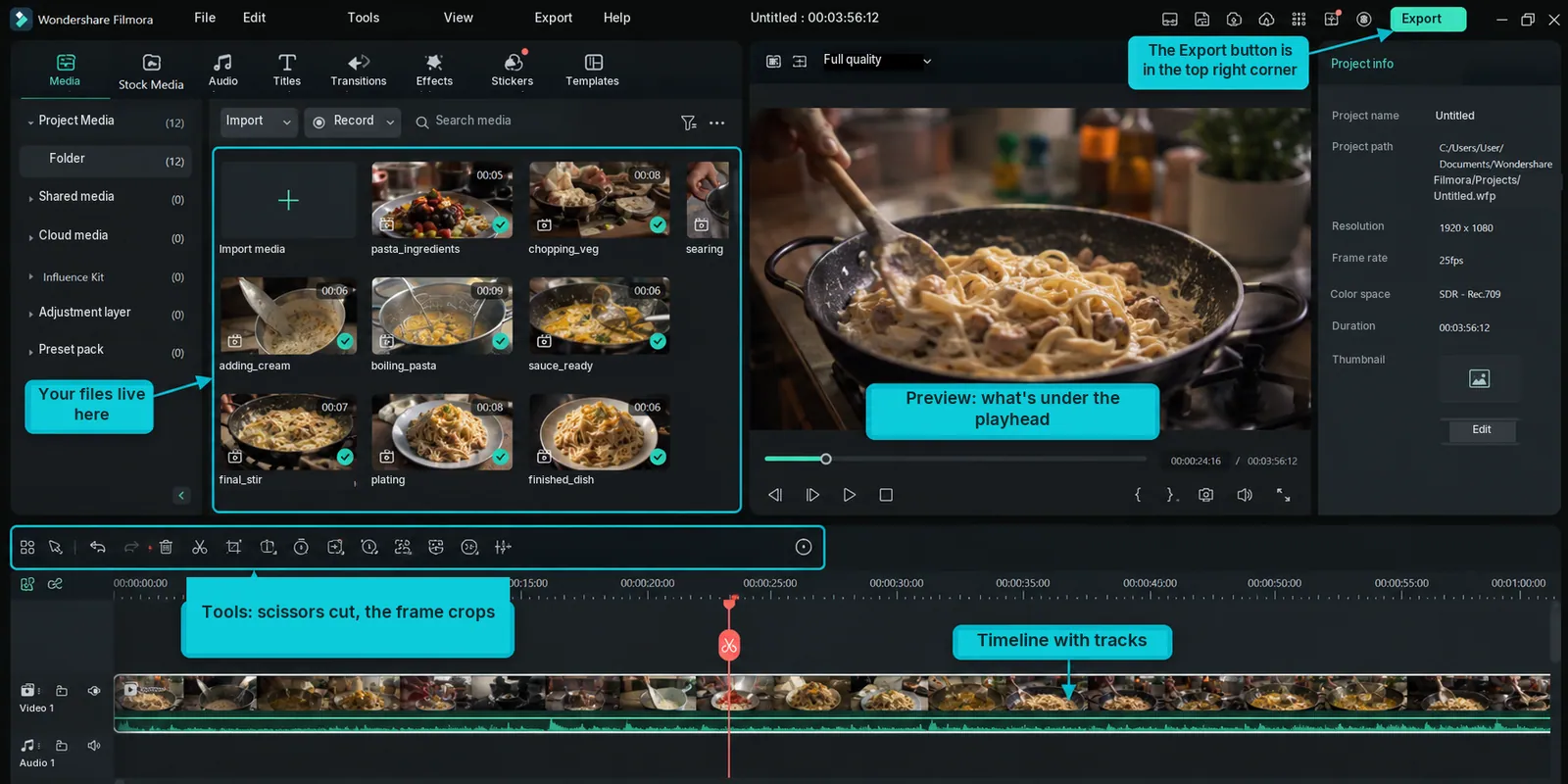Click the filter icon beside Search media

coord(689,122)
